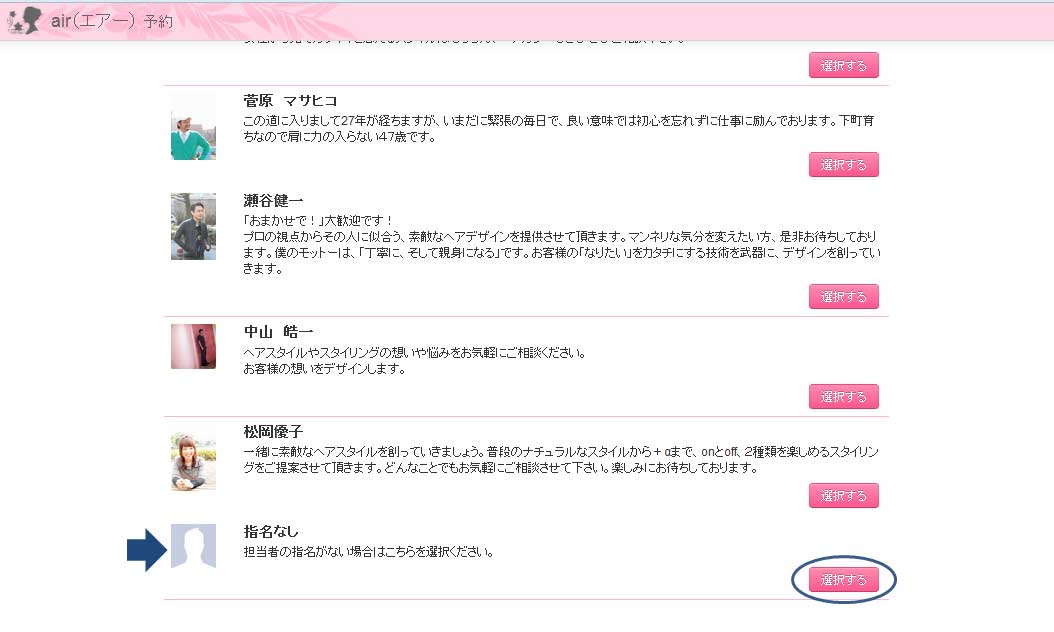The height and width of the screenshot is (632, 1054).
Task: Click the salon silhouette logo icon
Action: click(24, 20)
